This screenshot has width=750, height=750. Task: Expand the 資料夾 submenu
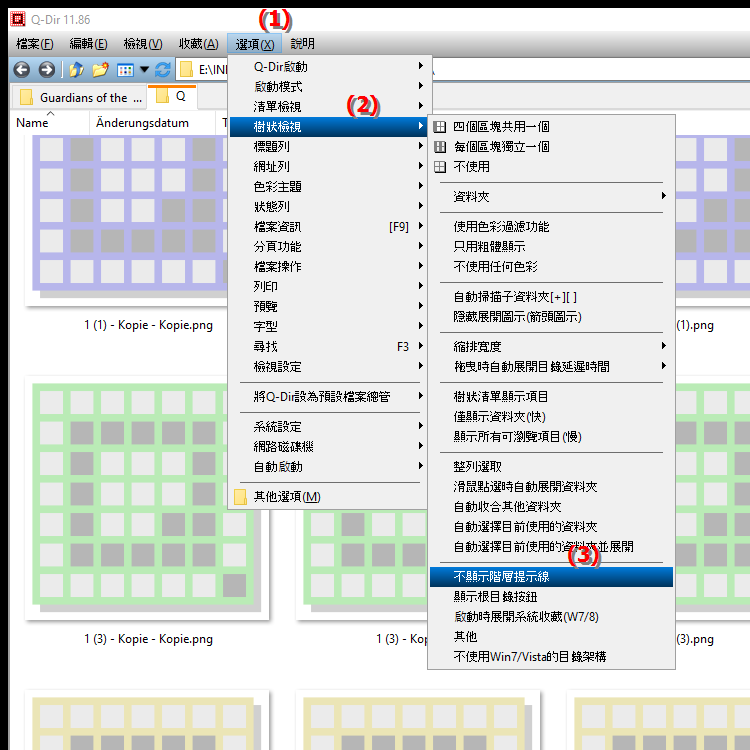pos(551,197)
